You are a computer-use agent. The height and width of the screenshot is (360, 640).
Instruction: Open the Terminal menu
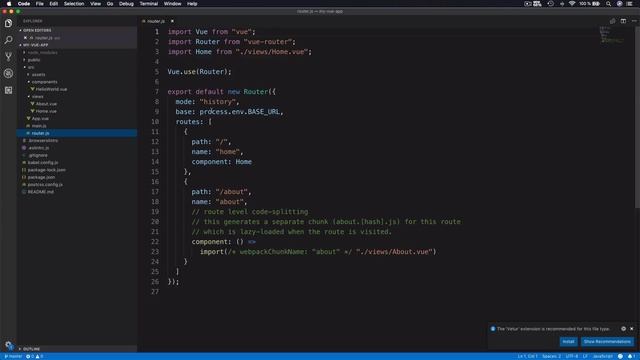pyautogui.click(x=149, y=4)
